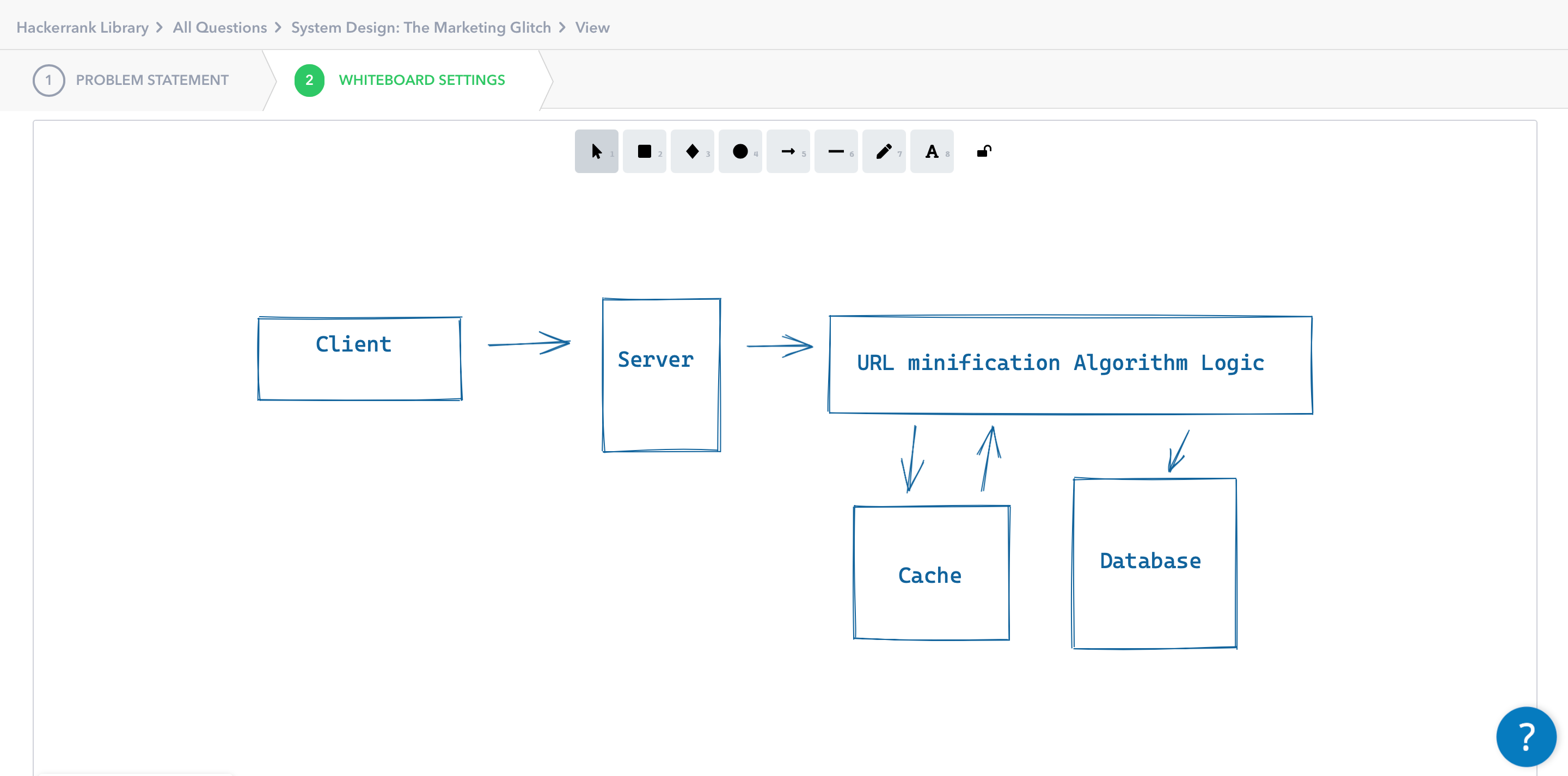Select the freehand pencil tool
The image size is (1568, 776).
[884, 151]
